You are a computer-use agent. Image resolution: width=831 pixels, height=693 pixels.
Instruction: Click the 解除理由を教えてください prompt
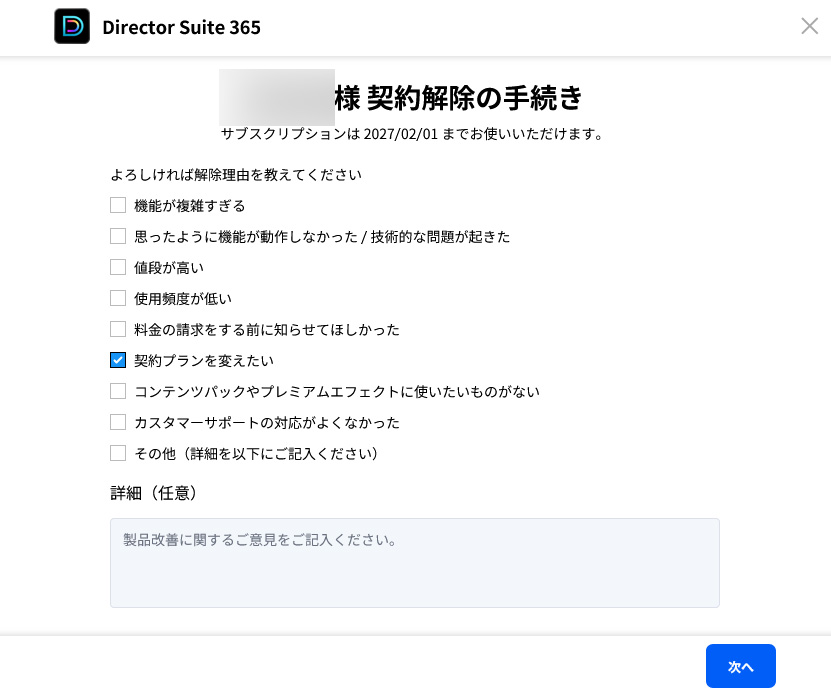click(x=236, y=174)
